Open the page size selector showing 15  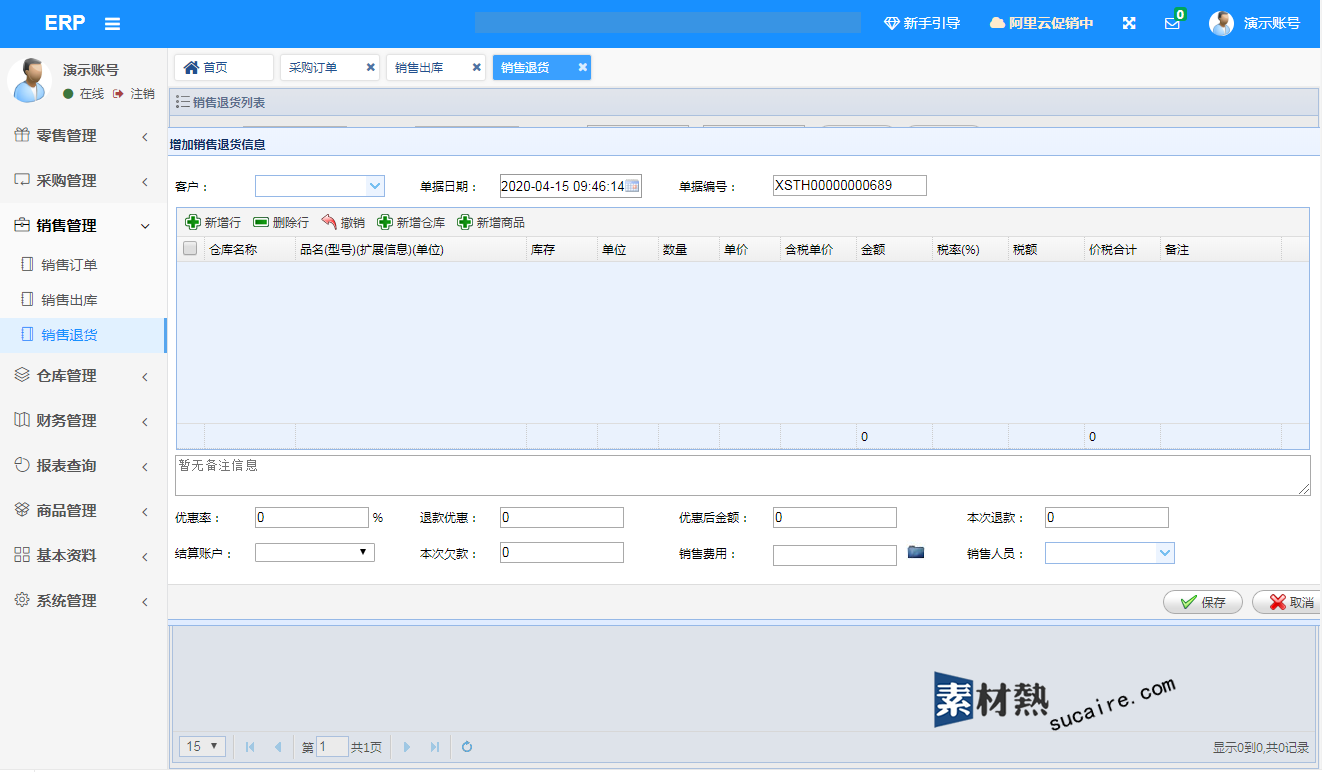click(x=202, y=746)
